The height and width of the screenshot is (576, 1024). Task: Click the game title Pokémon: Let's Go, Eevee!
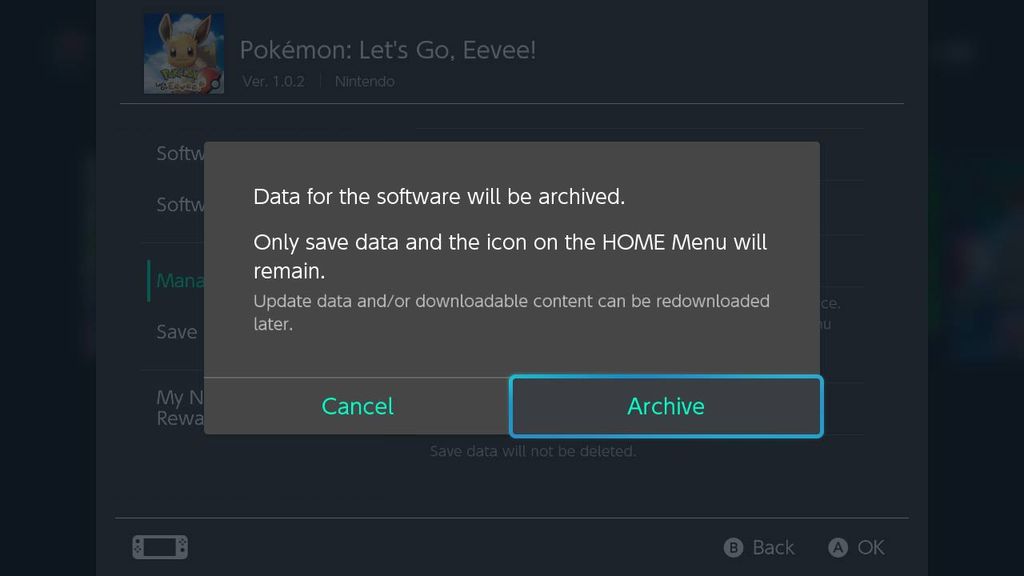(x=388, y=49)
